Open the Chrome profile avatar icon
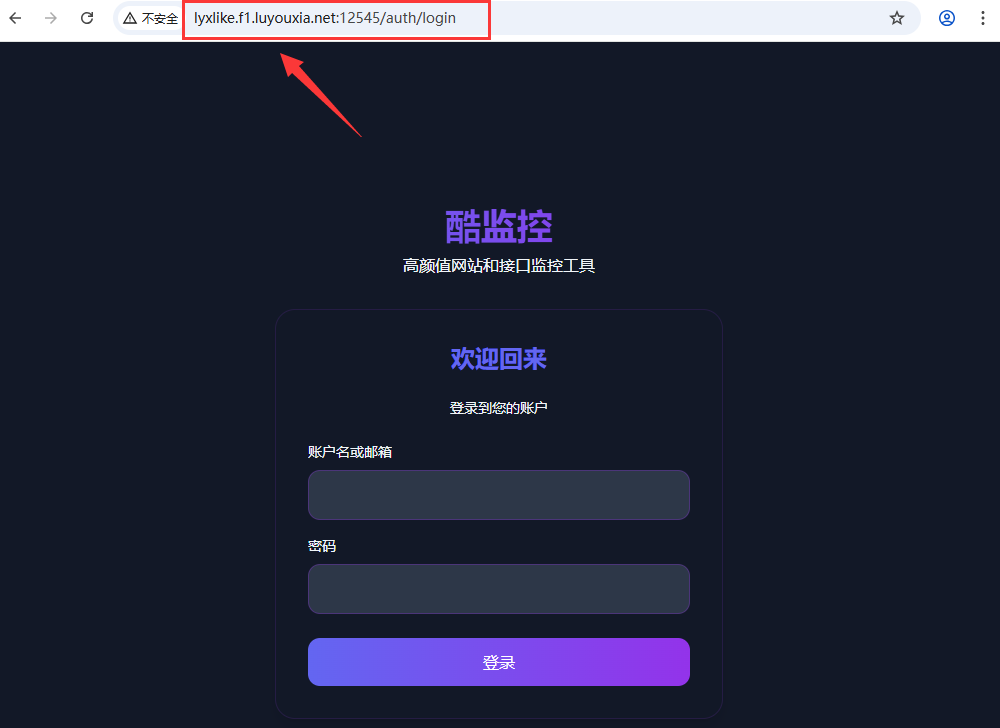 tap(947, 18)
